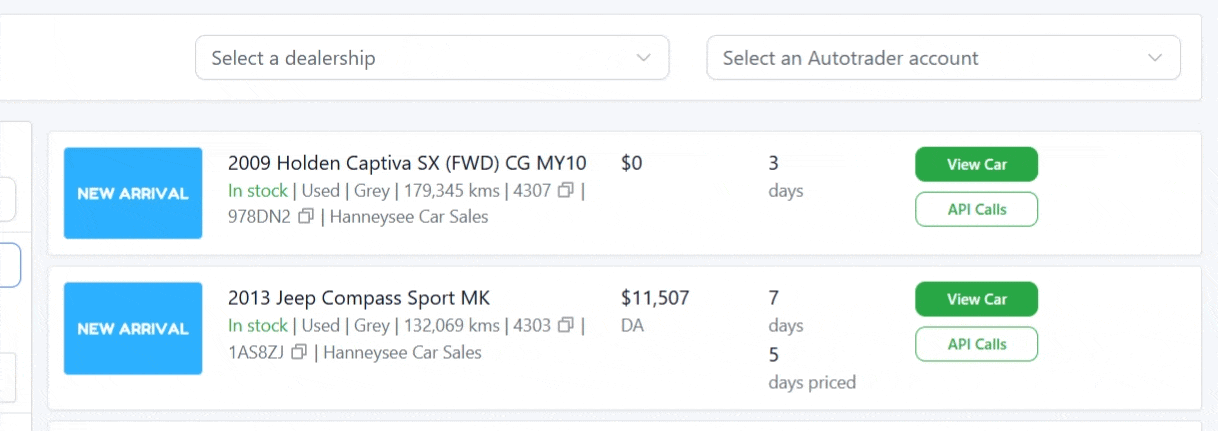Open API Calls for the Jeep Compass
Viewport: 1218px width, 431px height.
point(976,344)
